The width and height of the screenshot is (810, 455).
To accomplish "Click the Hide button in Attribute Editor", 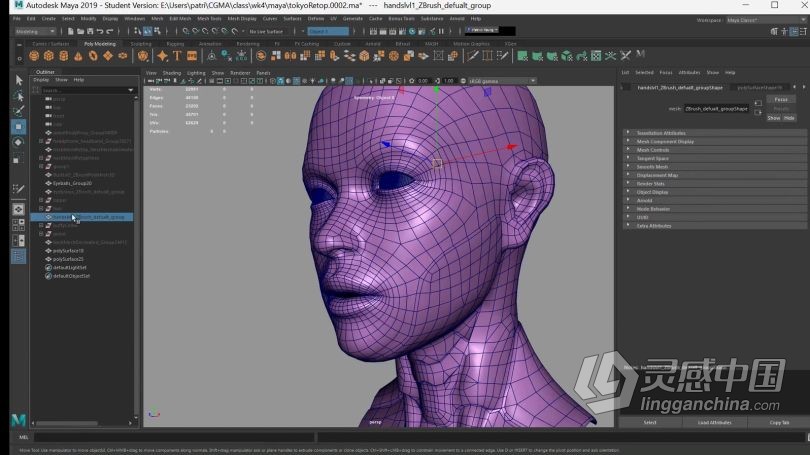I will point(789,118).
